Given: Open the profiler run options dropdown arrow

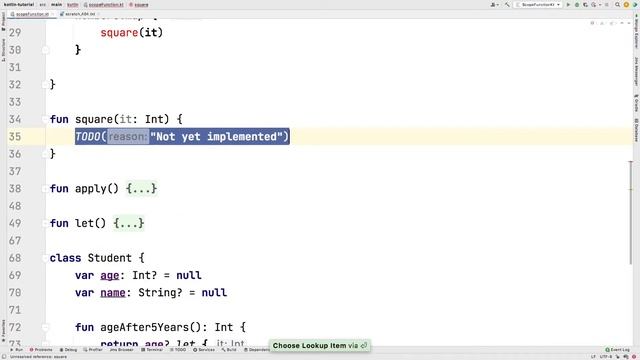Looking at the screenshot, I should tap(600, 4).
